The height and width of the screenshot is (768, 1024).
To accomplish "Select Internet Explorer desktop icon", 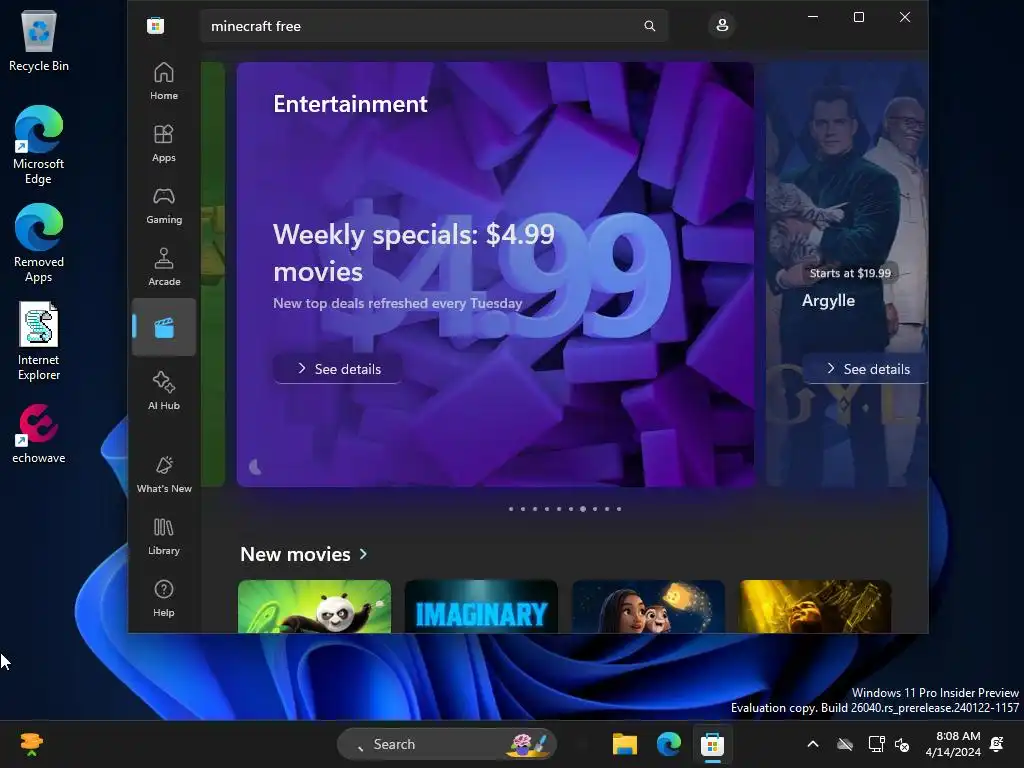I will 39,341.
